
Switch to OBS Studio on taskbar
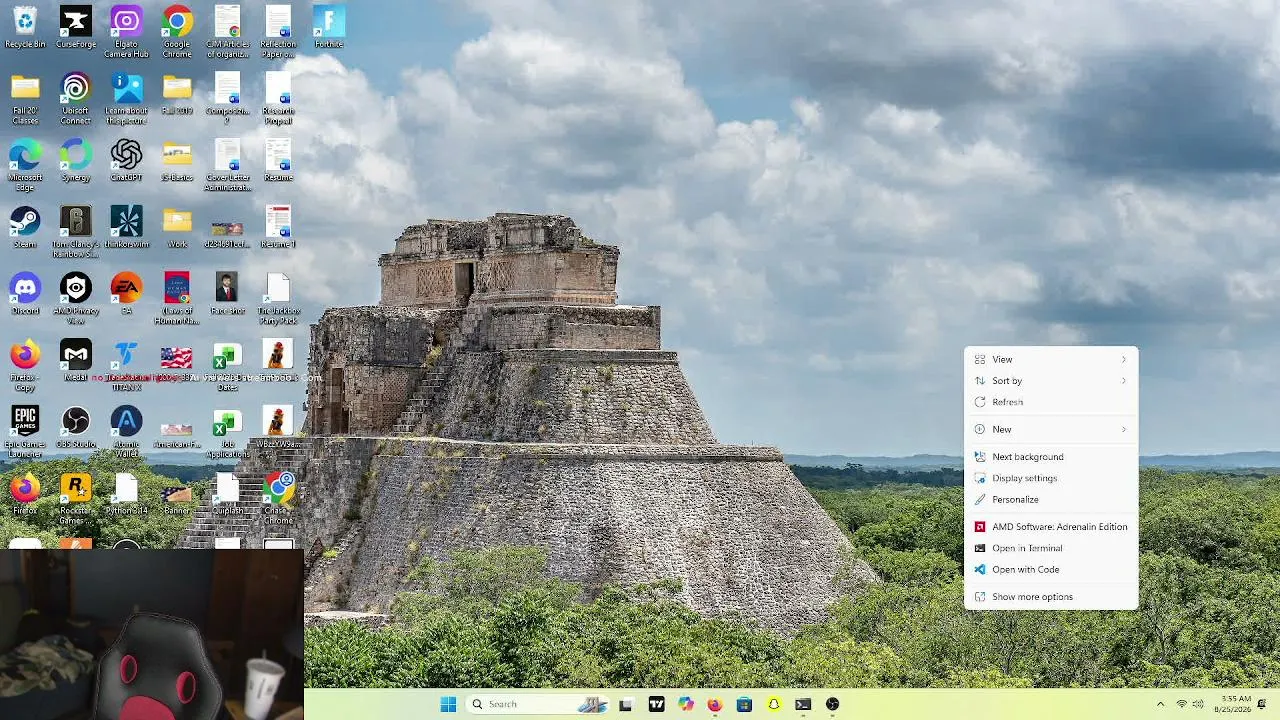tap(832, 704)
